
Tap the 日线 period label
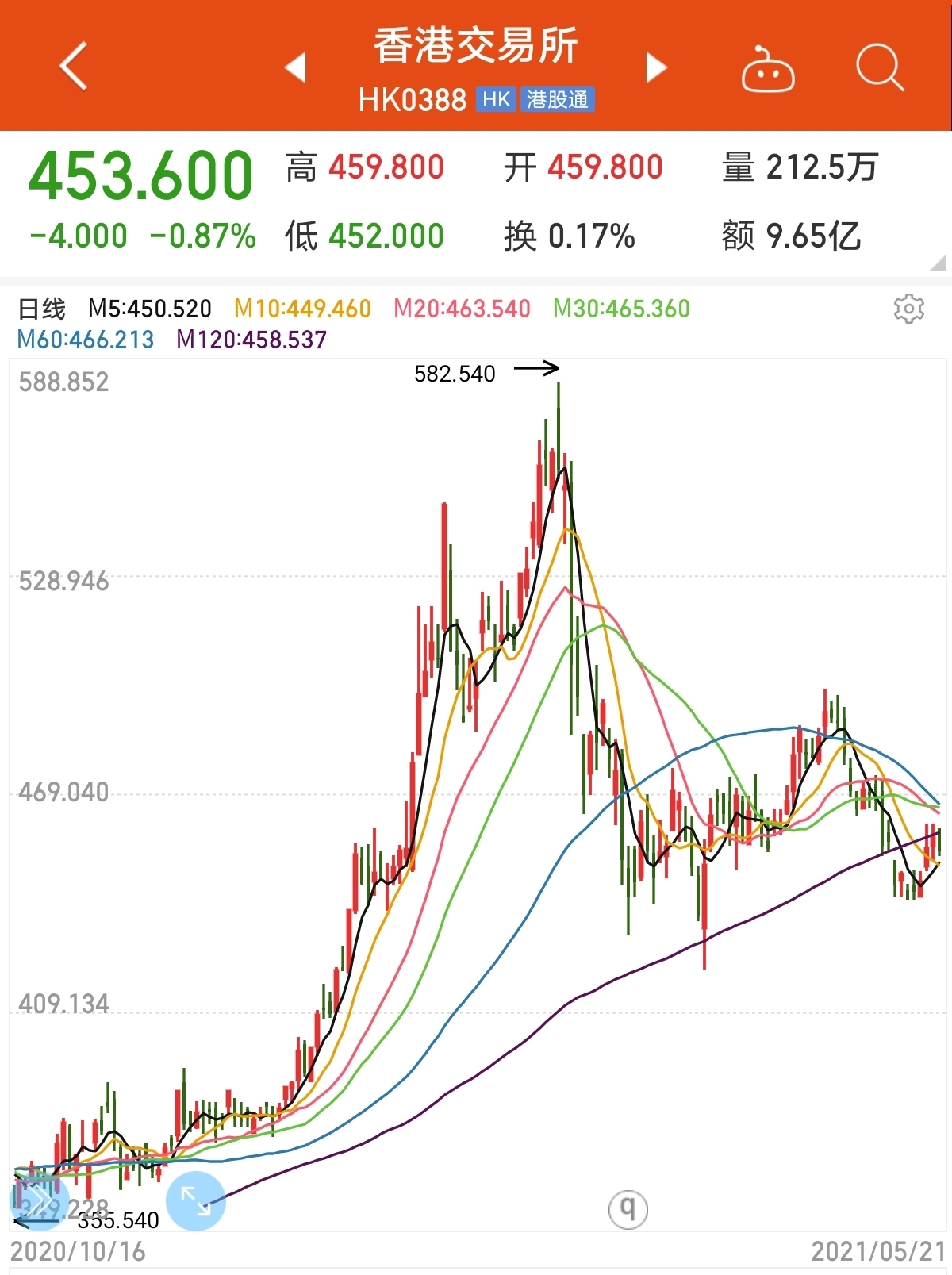[42, 309]
